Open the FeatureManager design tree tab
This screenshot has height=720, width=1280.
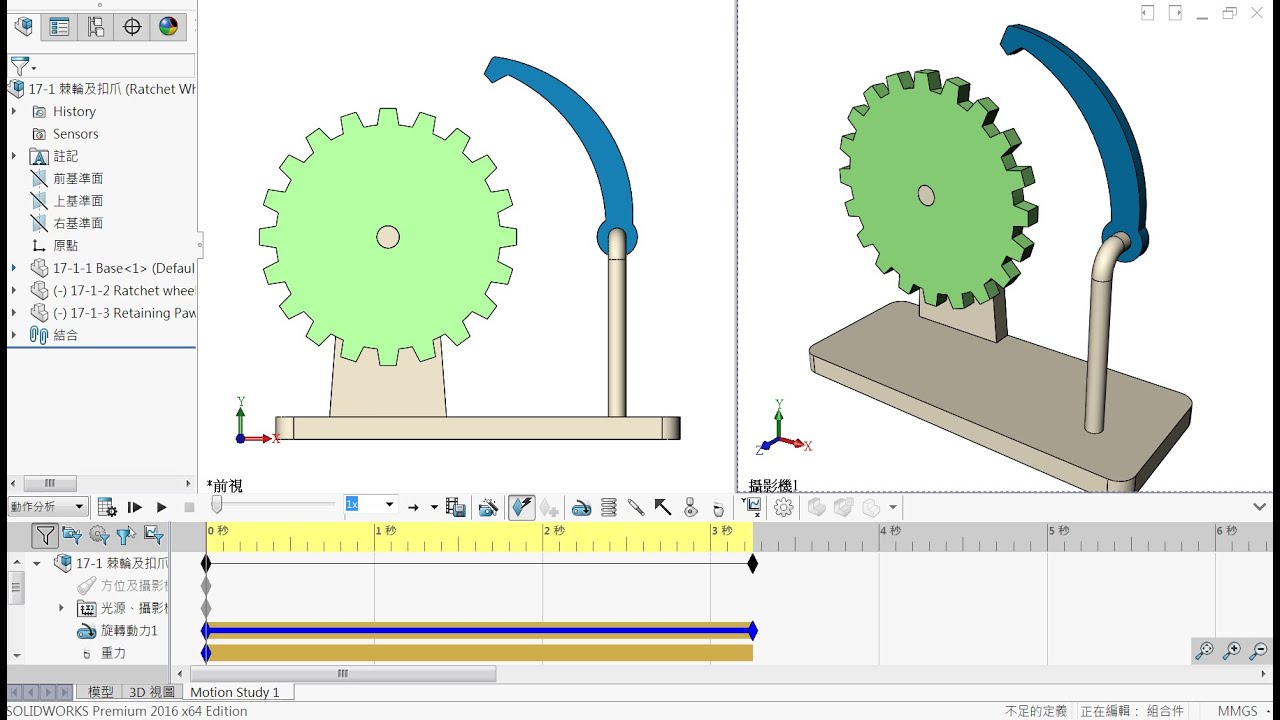coord(24,27)
